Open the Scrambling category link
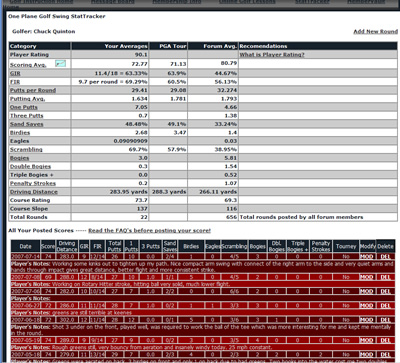The width and height of the screenshot is (400, 363). pos(26,150)
